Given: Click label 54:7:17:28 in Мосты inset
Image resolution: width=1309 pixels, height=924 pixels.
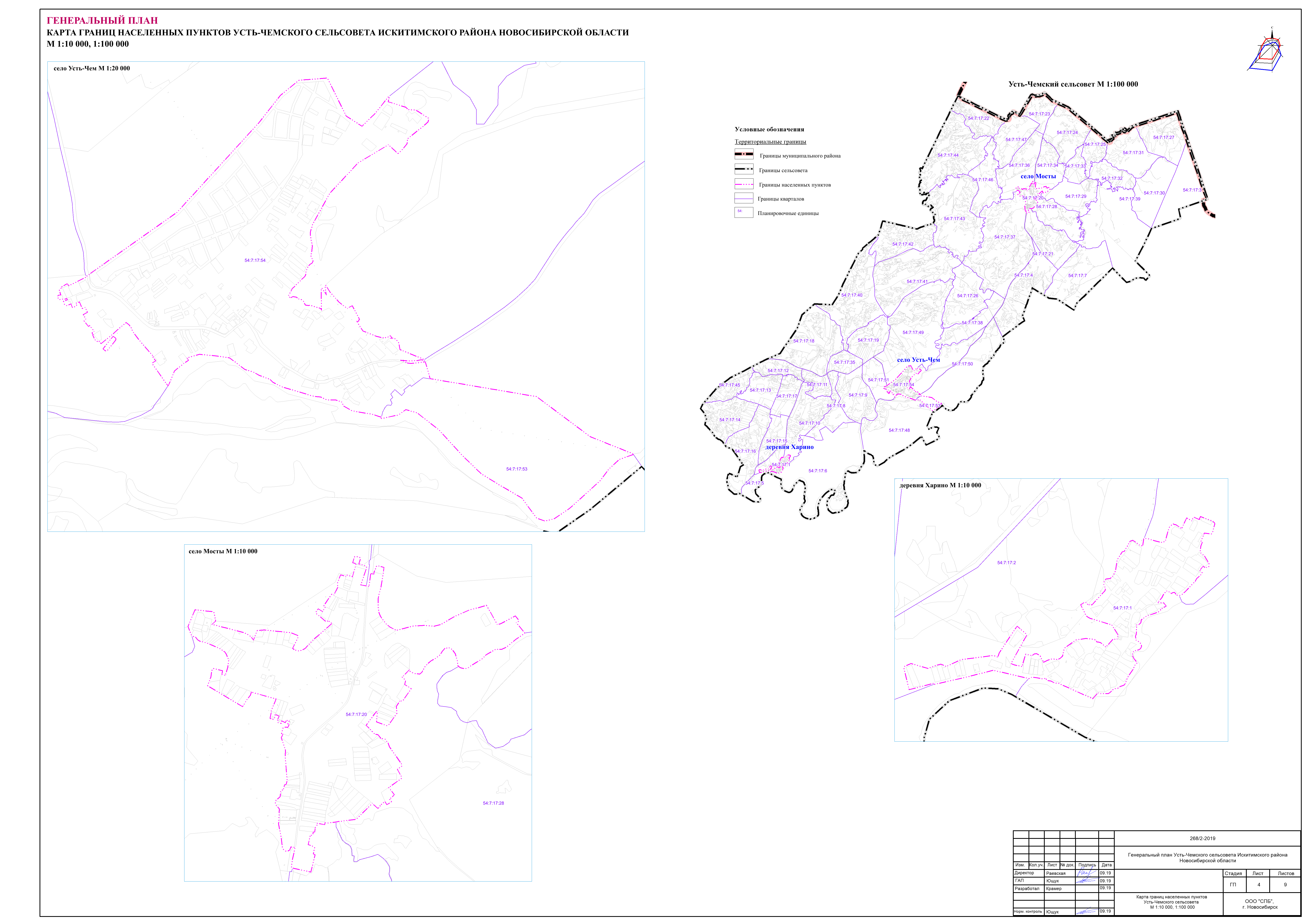Looking at the screenshot, I should [x=493, y=803].
